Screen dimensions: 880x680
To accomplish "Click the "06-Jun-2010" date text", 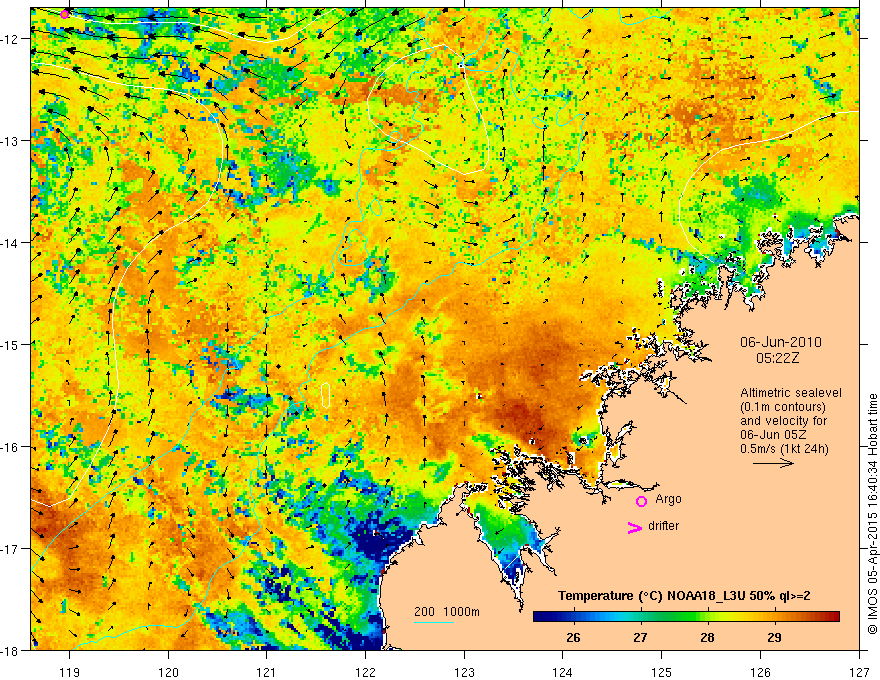I will coord(781,342).
